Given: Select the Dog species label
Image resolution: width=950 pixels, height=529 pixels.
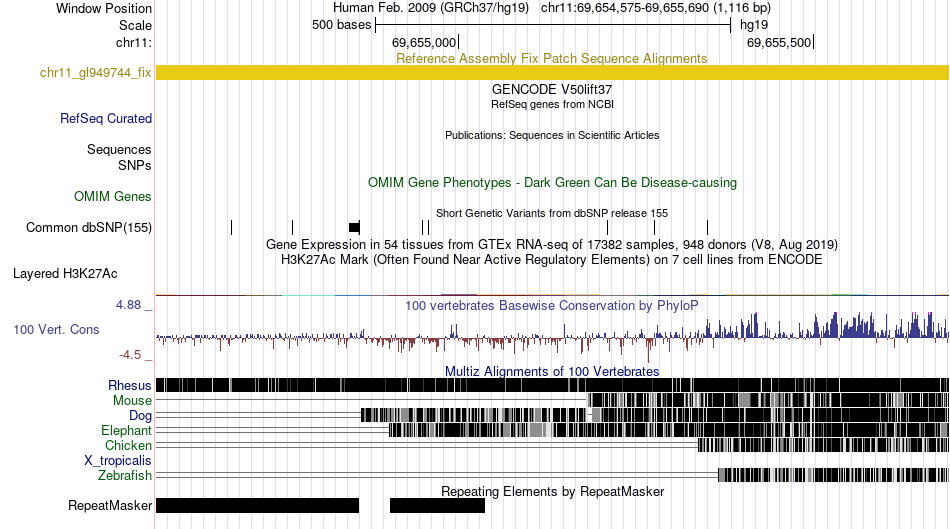Looking at the screenshot, I should coord(140,416).
